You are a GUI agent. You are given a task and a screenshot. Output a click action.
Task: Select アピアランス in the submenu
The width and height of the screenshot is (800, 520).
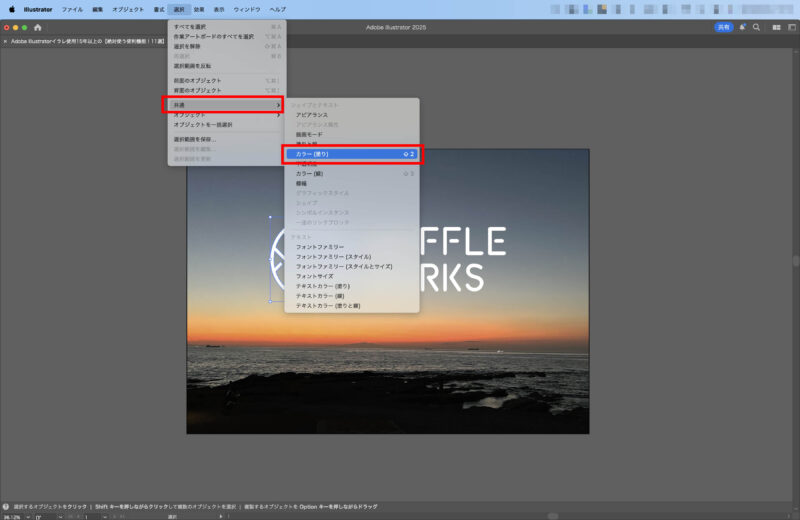(x=311, y=115)
